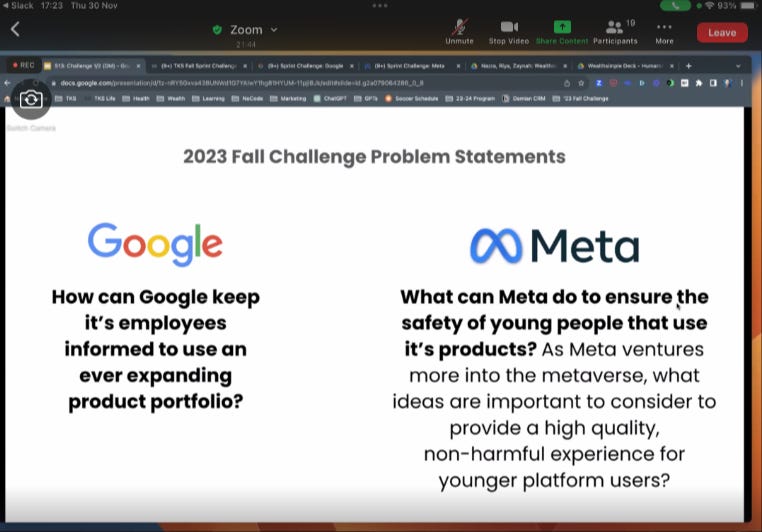Viewport: 762px width, 532px height.
Task: Open the ChatGPT bookmark
Action: click(x=330, y=99)
